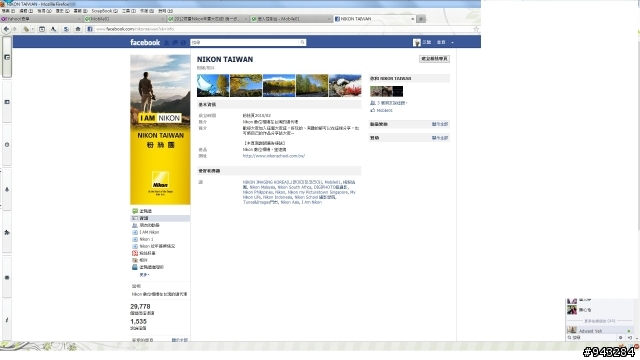Open Facebook friend requests icon

[167, 42]
